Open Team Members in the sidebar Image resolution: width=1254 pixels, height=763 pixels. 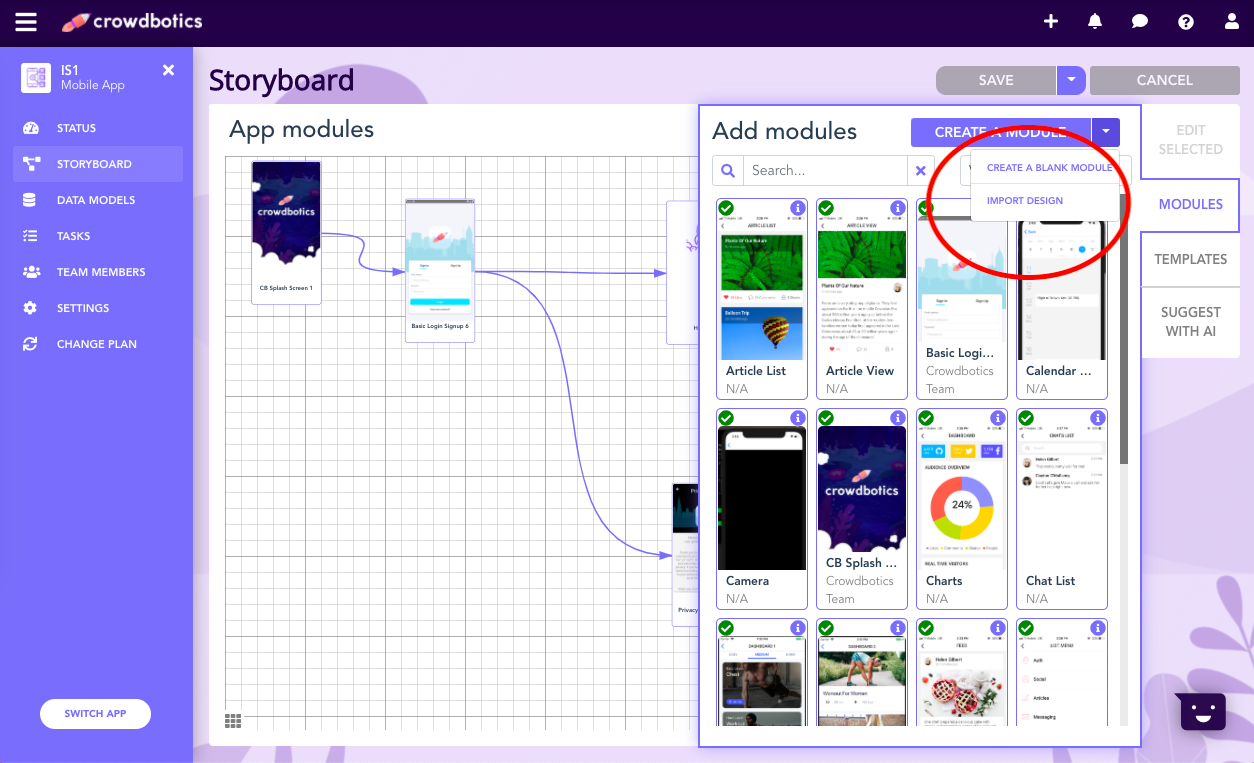[x=97, y=272]
